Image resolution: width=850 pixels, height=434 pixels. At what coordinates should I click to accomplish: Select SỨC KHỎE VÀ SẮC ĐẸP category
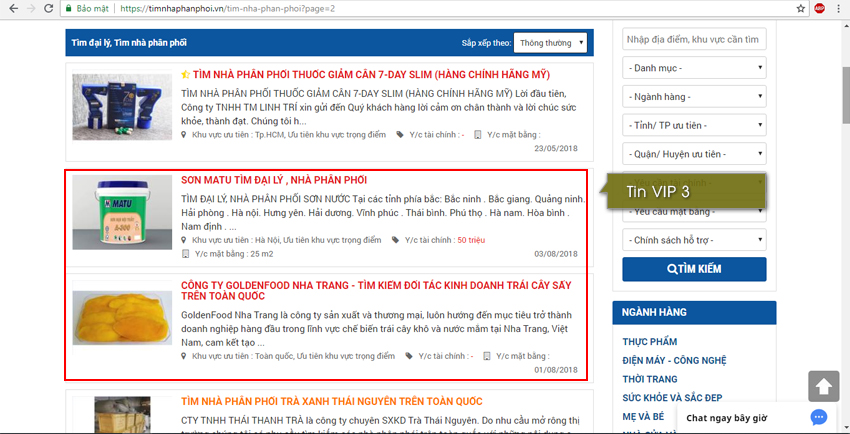coord(672,398)
